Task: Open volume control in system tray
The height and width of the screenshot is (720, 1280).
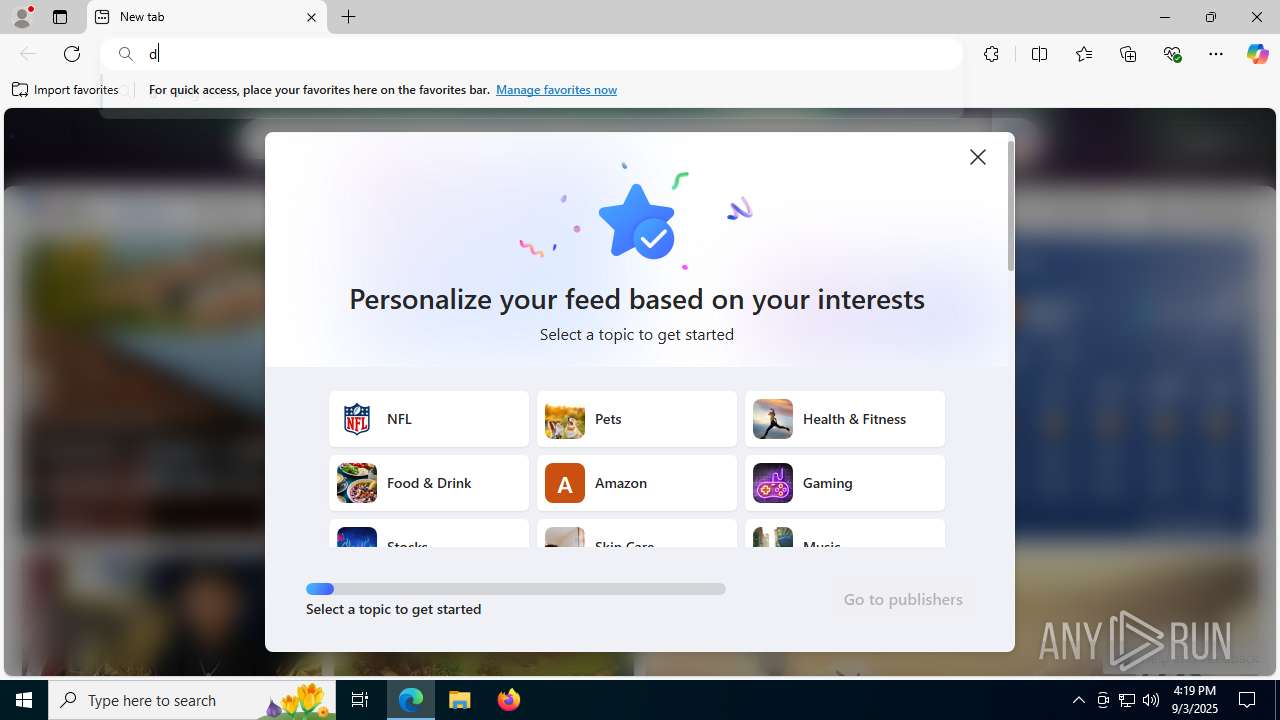Action: 1151,700
